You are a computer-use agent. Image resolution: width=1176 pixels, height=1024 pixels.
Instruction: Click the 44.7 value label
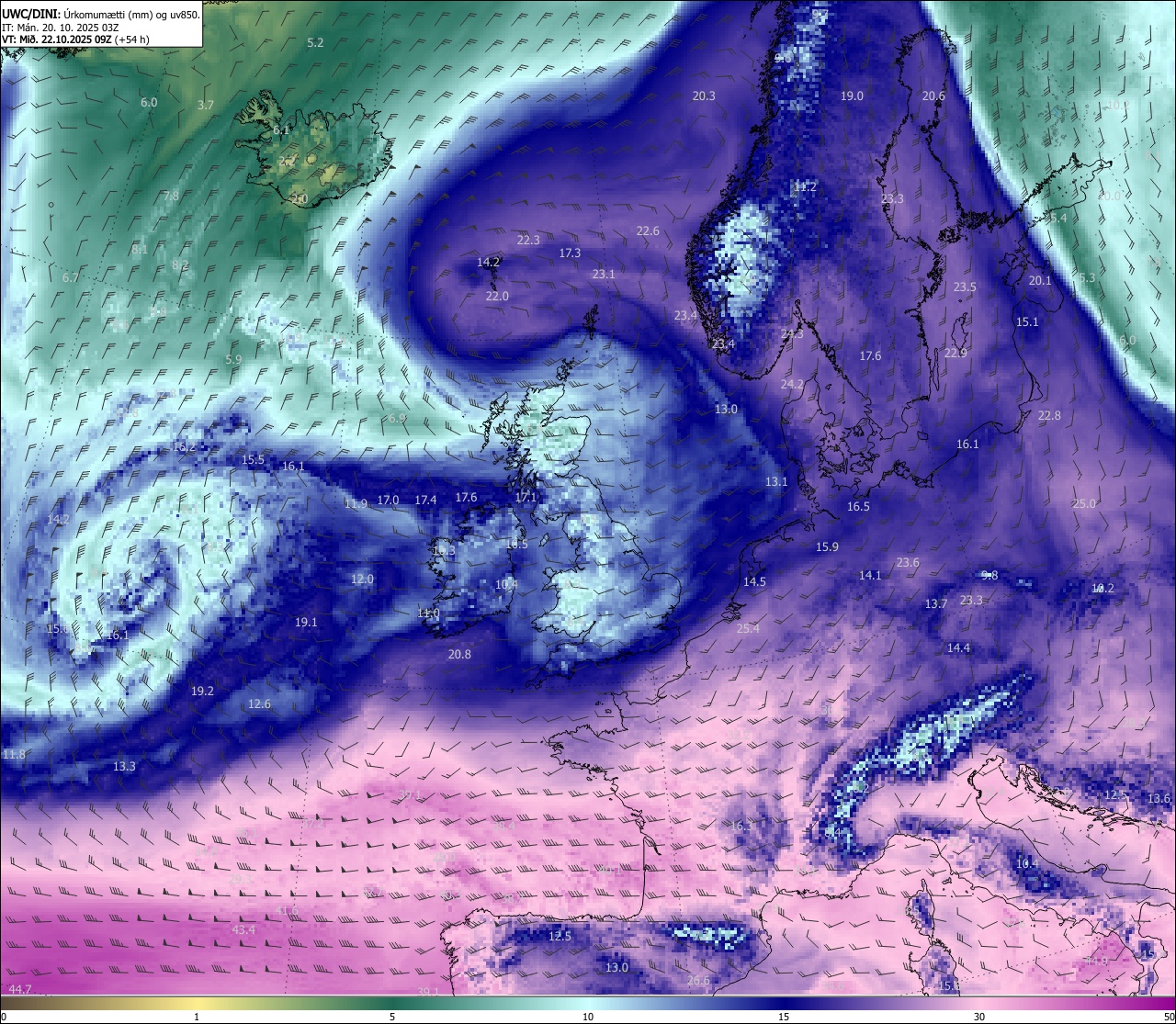[20, 989]
